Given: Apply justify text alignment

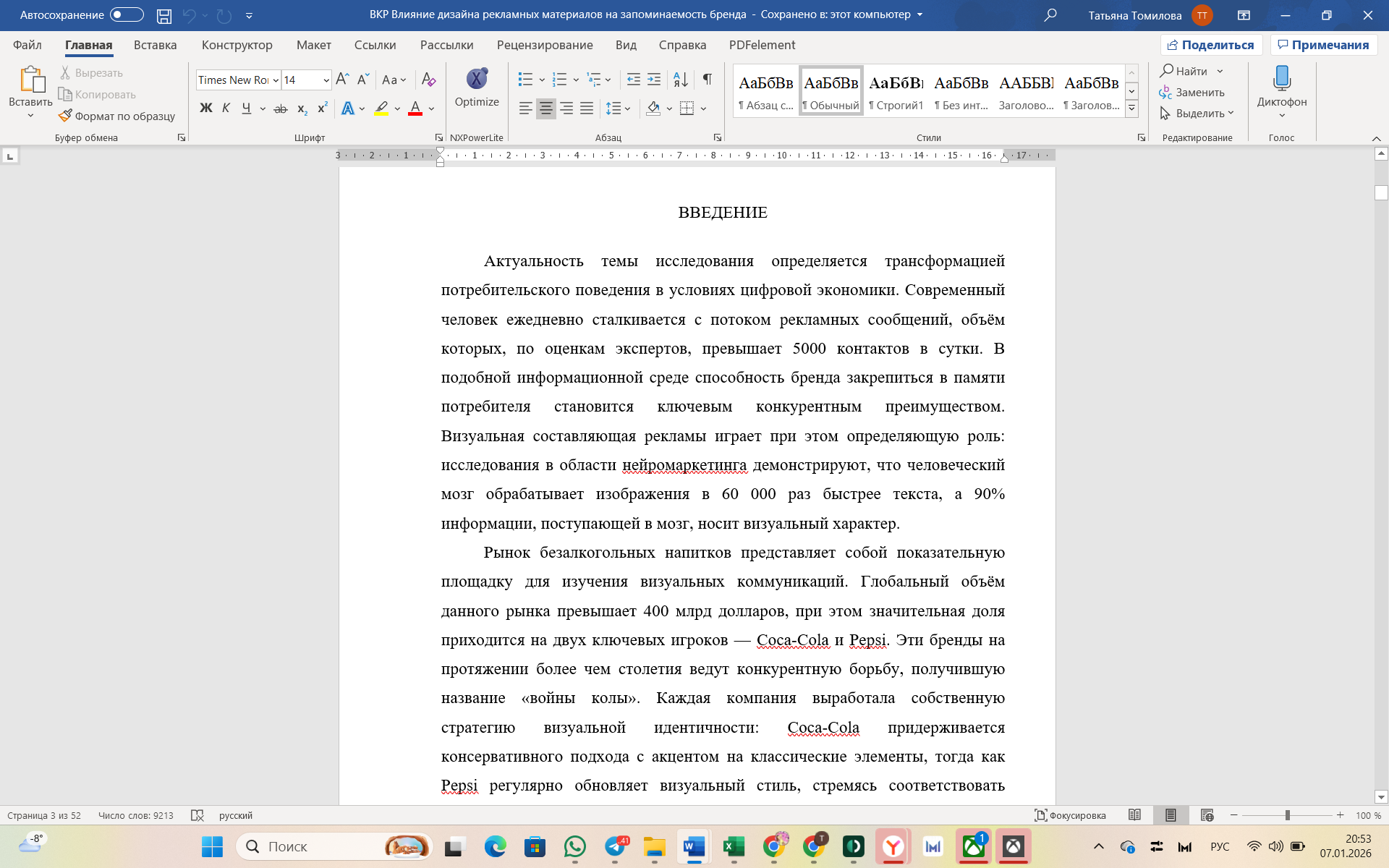Looking at the screenshot, I should (587, 109).
